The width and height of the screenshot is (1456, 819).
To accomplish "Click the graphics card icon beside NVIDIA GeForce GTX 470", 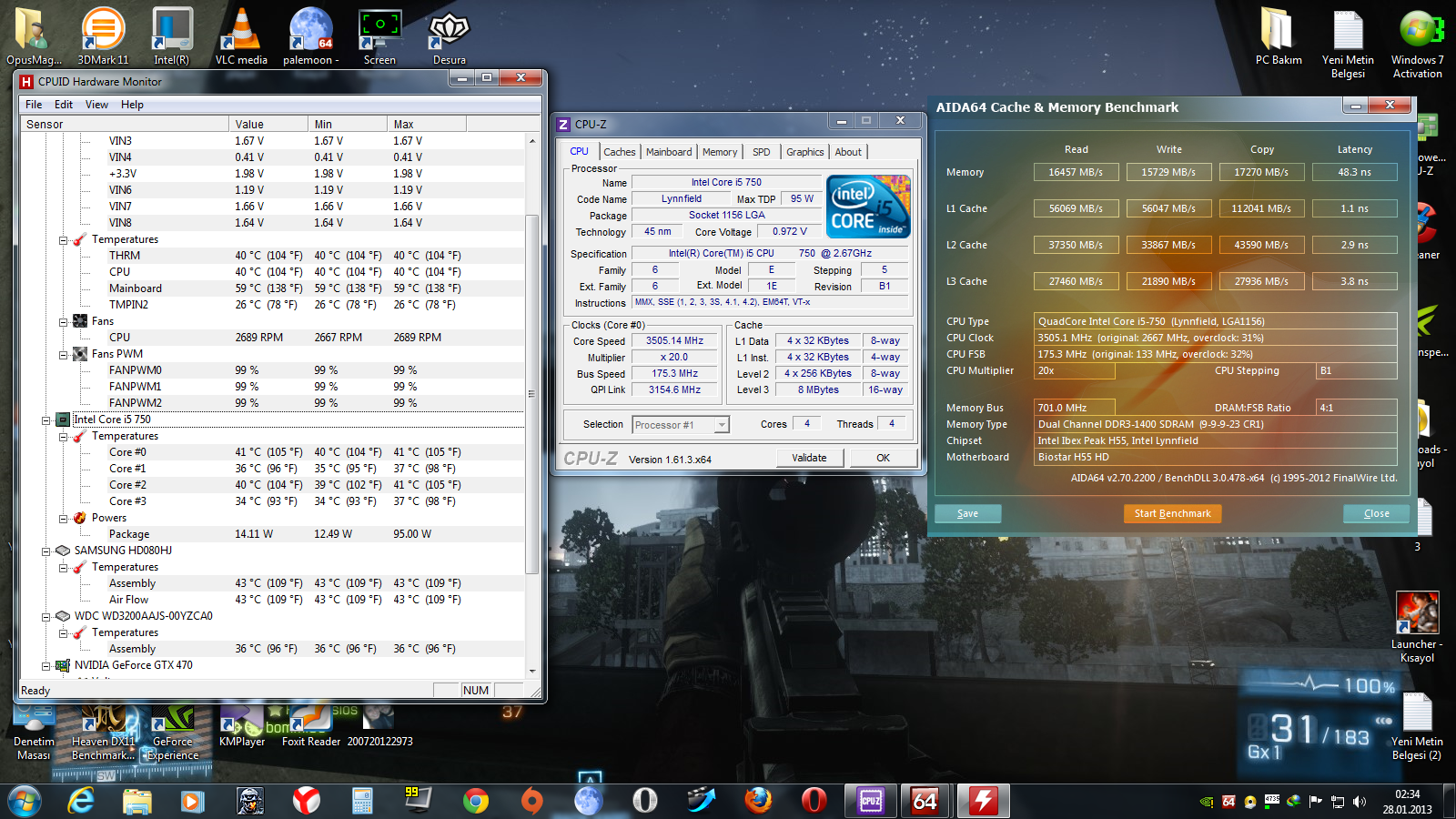I will (x=63, y=665).
